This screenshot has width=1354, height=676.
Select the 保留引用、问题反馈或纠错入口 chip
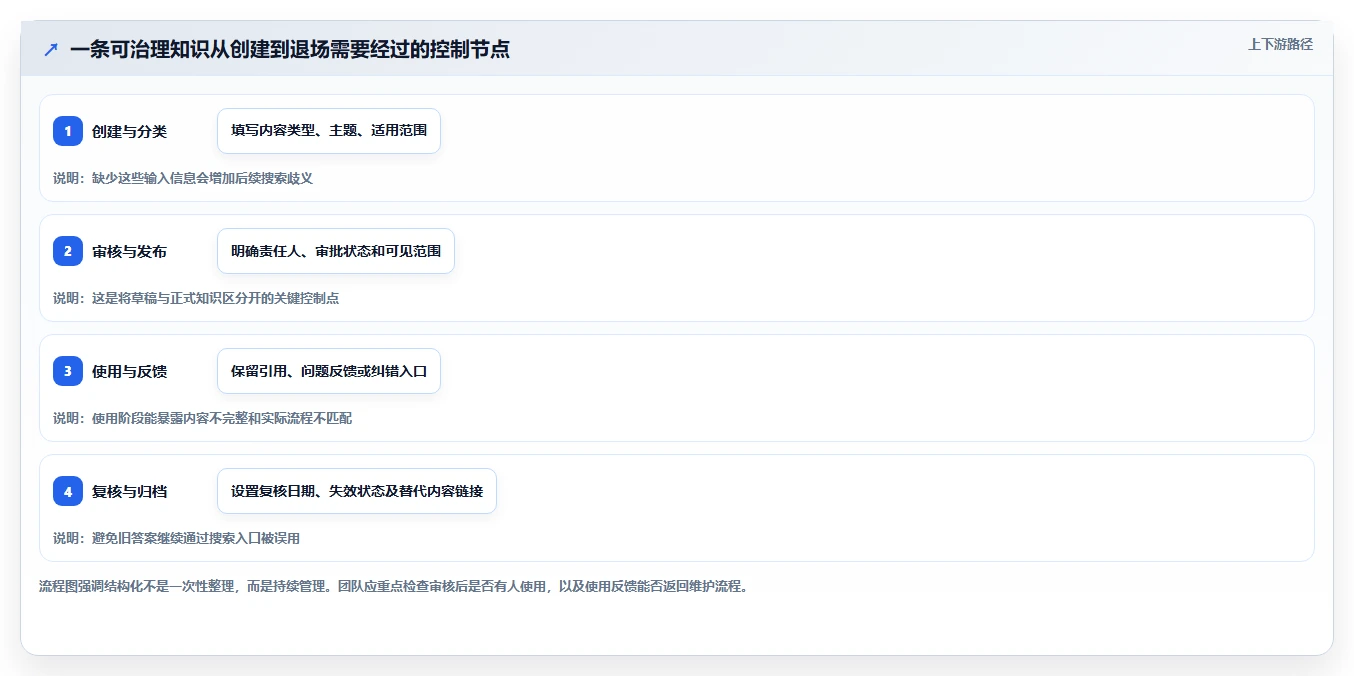tap(329, 371)
